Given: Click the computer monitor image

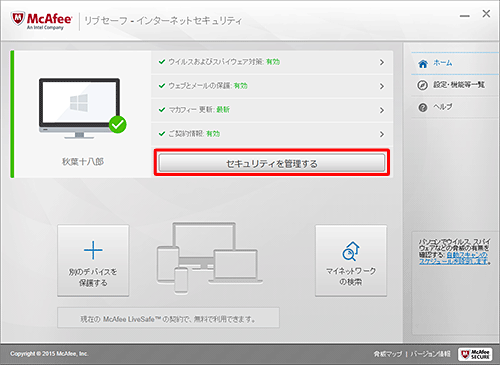Looking at the screenshot, I should tap(79, 108).
